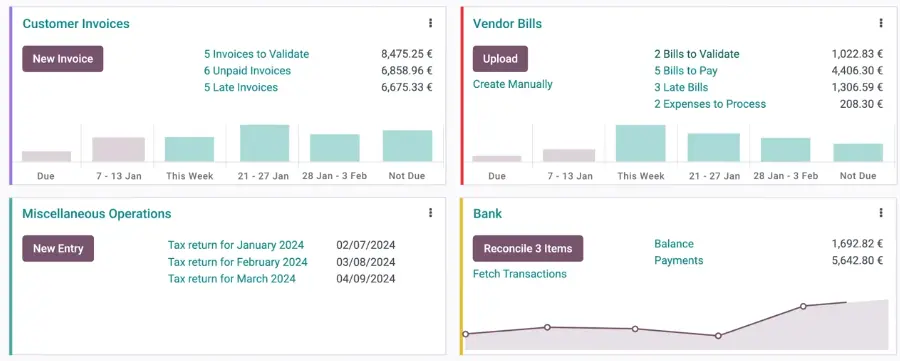Click the Customer Invoices card title
Screen dimensions: 900x361
click(76, 24)
